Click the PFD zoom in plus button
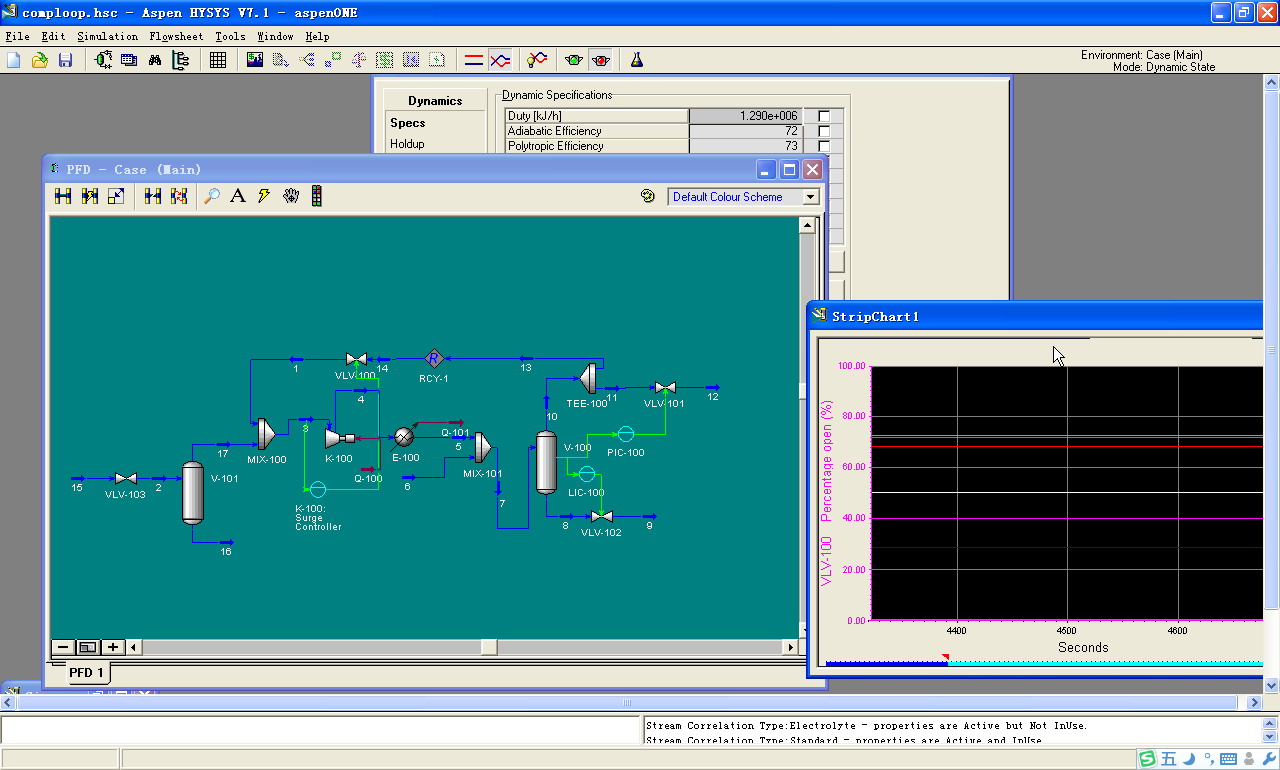Screen dimensions: 1280x770 113,647
